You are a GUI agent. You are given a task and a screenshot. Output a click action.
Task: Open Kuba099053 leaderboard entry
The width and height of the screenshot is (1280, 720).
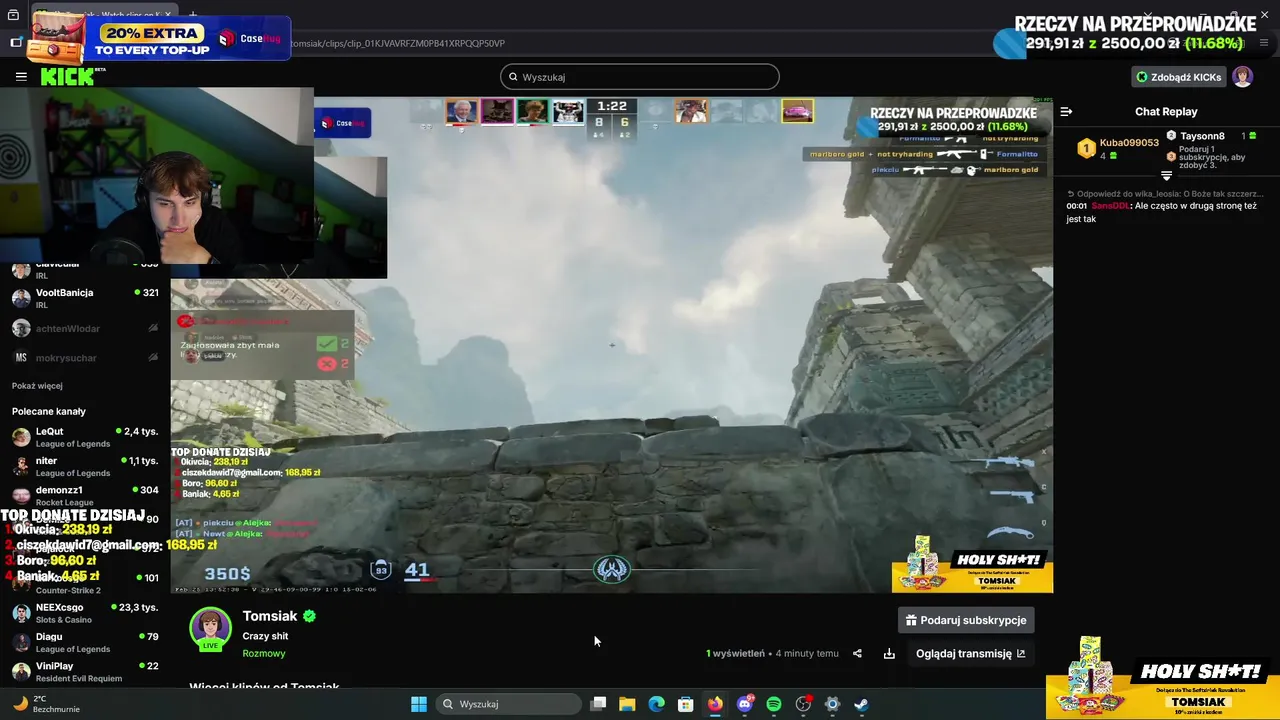tap(1128, 143)
